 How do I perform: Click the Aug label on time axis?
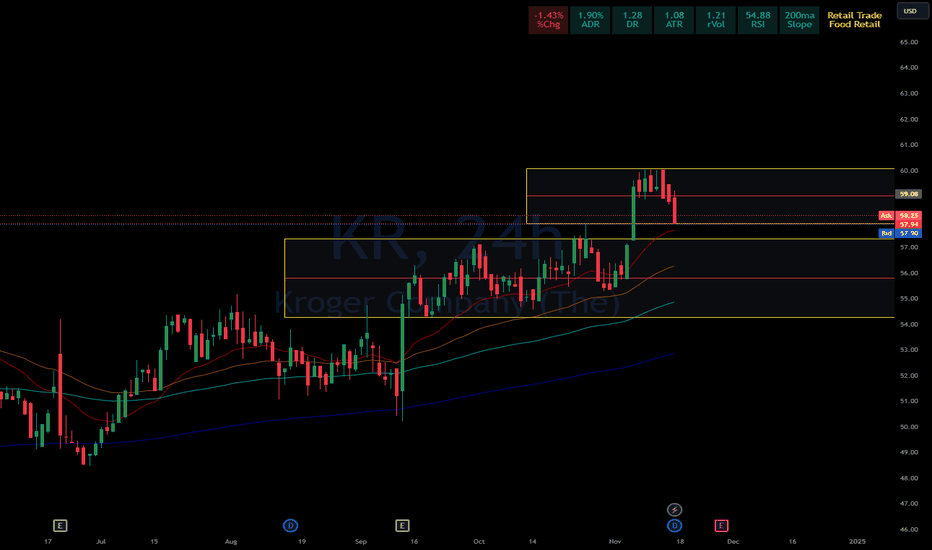[x=231, y=542]
